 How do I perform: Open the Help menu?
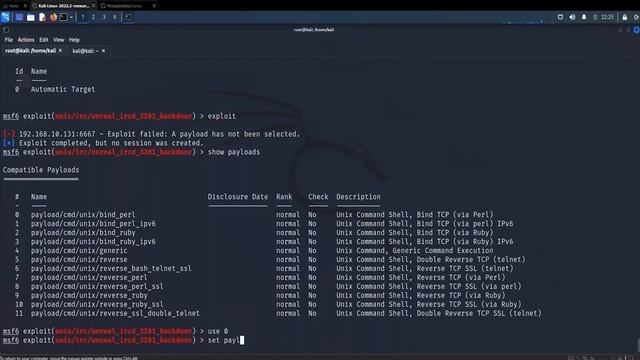click(74, 40)
